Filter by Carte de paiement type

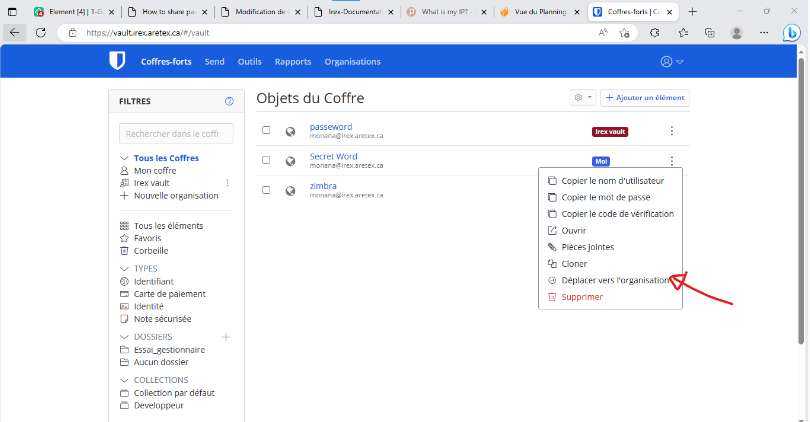click(169, 294)
